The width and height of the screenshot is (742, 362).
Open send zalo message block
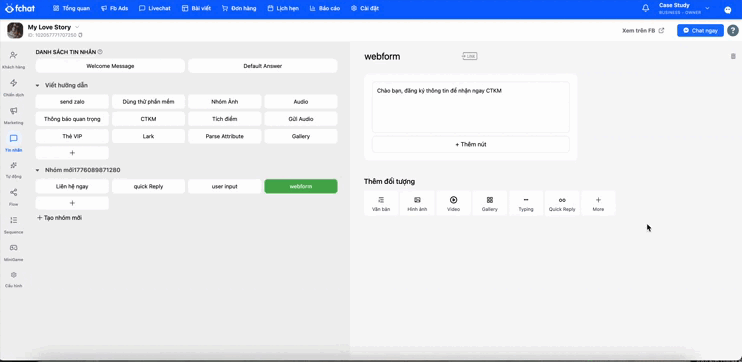(72, 102)
